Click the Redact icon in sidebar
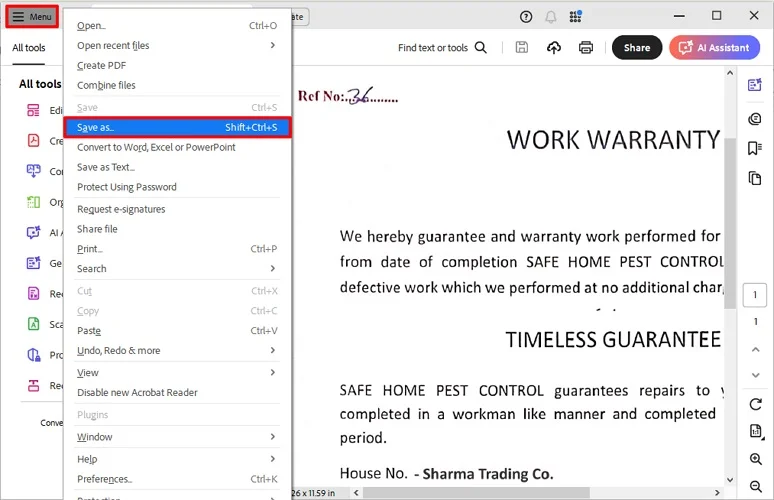Screen dimensions: 774x500 pyautogui.click(x=33, y=385)
